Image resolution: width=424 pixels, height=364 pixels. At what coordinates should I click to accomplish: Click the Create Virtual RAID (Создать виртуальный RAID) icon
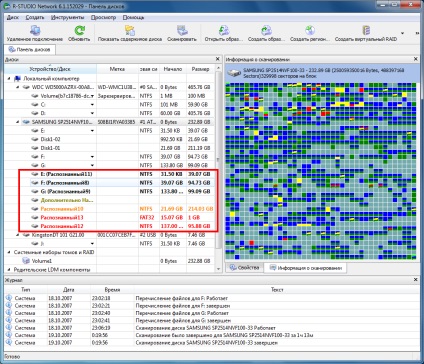coord(366,31)
